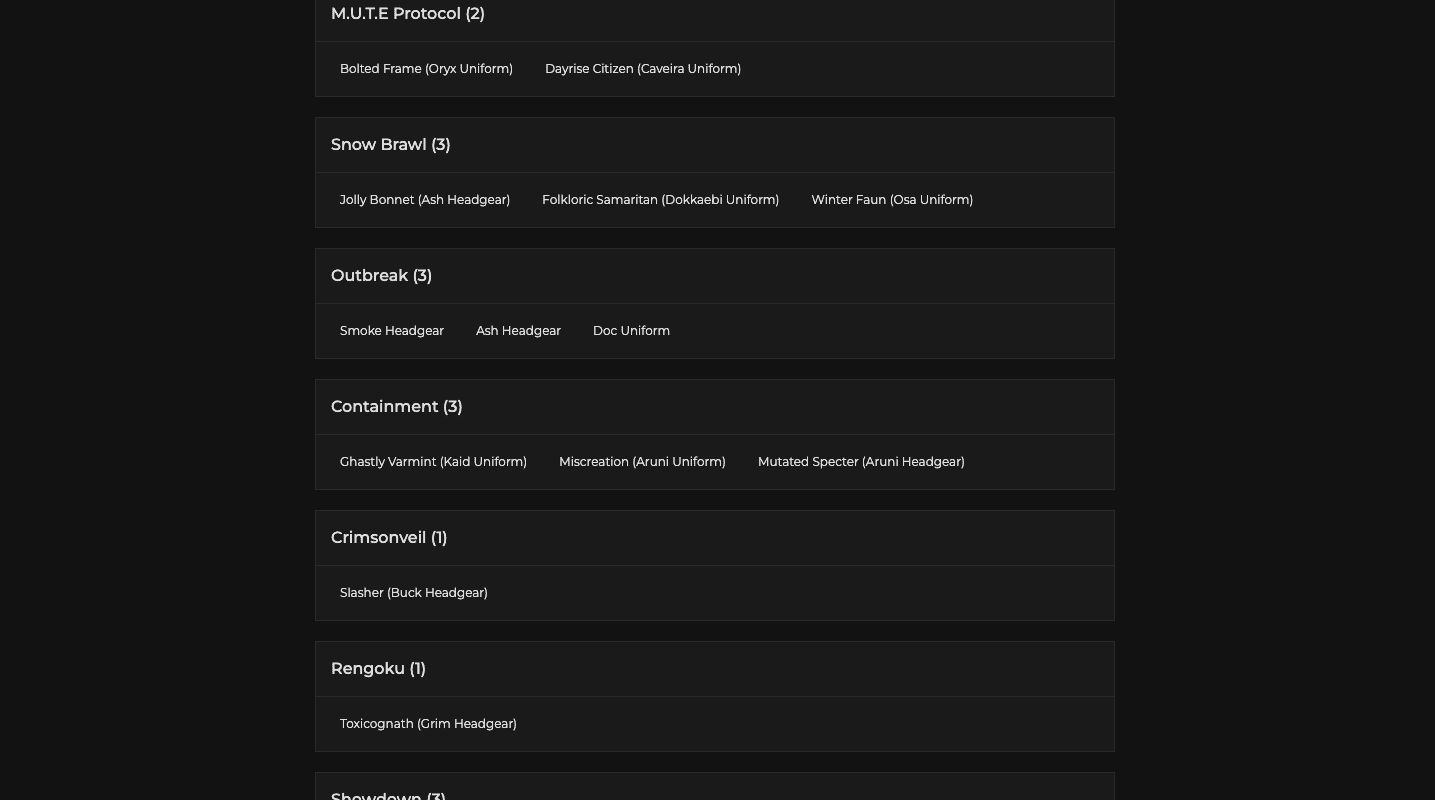This screenshot has height=800, width=1435.
Task: Click Jolly Bonnet (Ash Headgear) item
Action: (x=425, y=200)
